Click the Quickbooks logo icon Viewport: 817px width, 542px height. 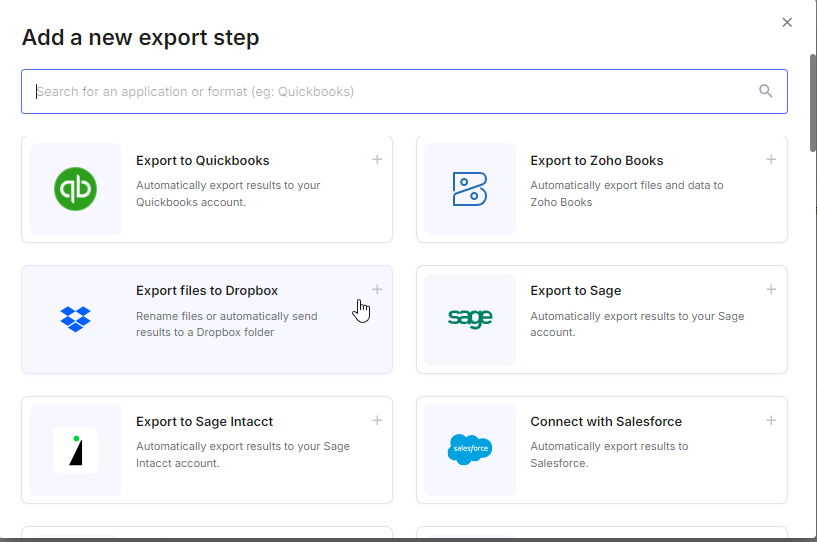click(76, 189)
